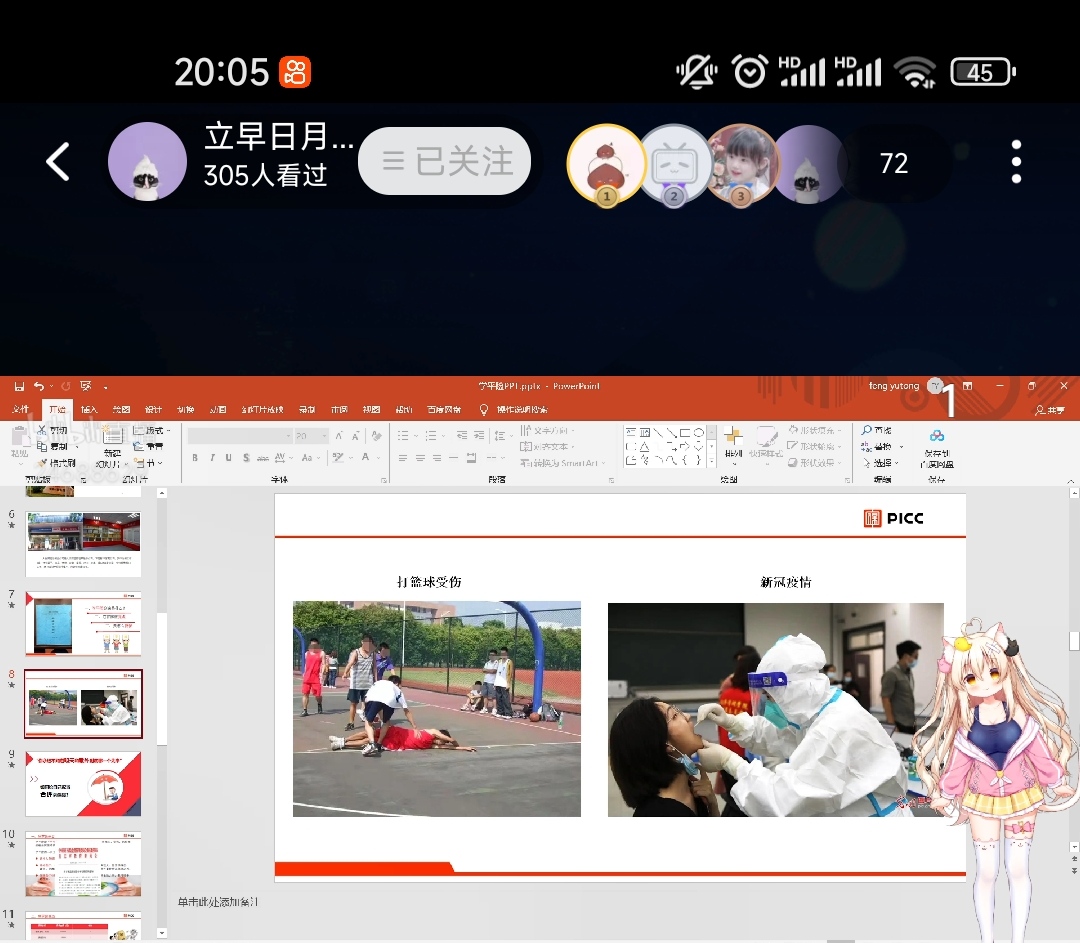This screenshot has height=943, width=1080.
Task: Click the Save to Baidu Netdisk icon
Action: [936, 448]
